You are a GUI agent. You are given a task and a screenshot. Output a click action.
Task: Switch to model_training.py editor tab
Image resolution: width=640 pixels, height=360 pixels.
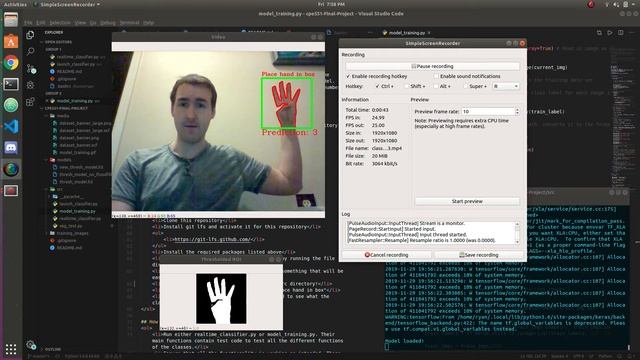tap(407, 33)
